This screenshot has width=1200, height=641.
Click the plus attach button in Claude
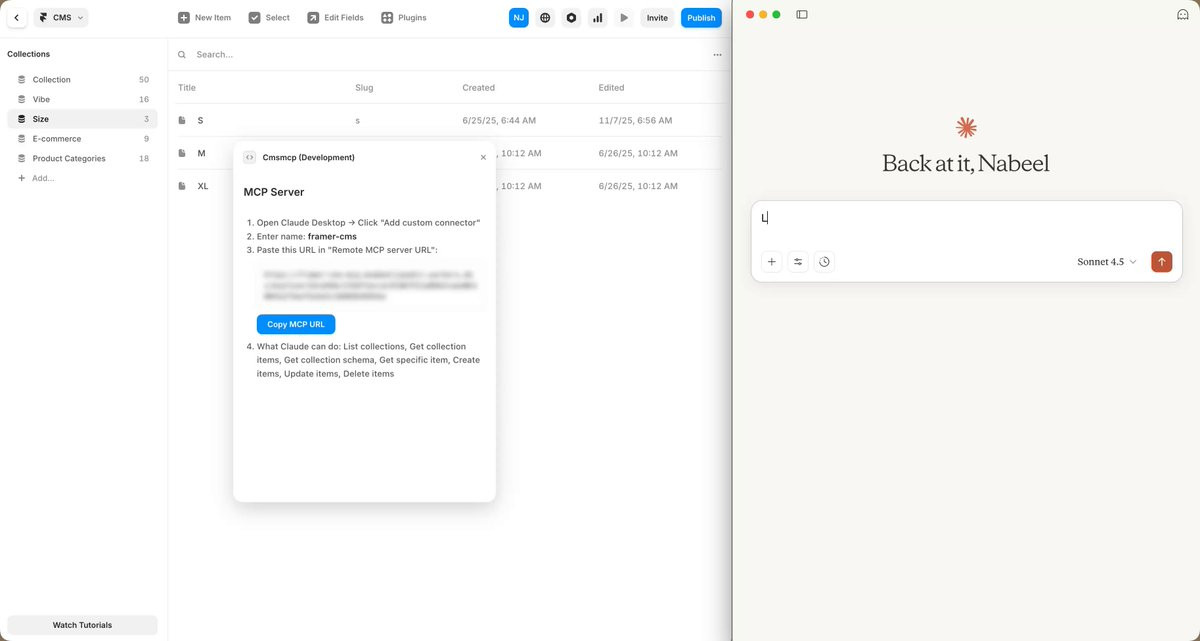point(771,262)
